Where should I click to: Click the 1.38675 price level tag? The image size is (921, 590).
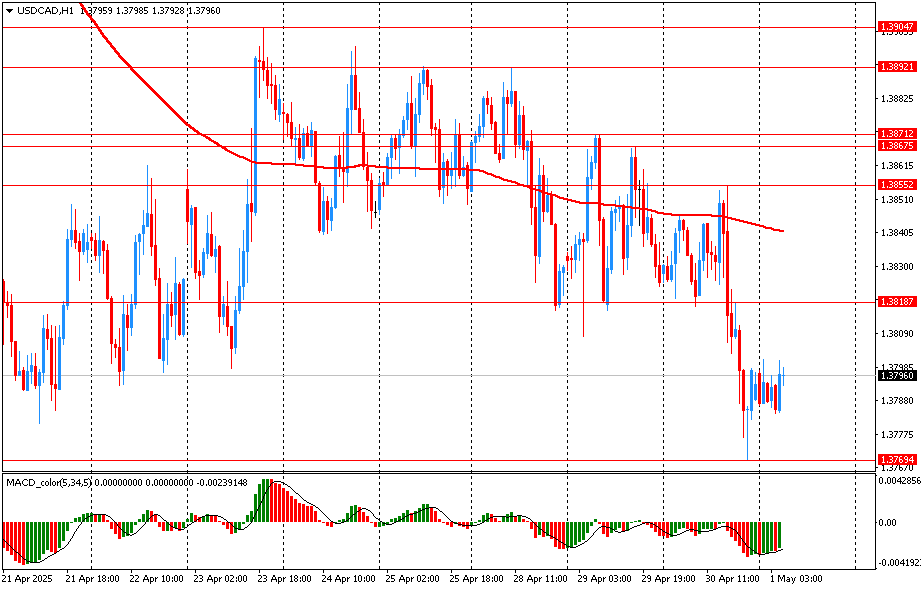pos(896,145)
